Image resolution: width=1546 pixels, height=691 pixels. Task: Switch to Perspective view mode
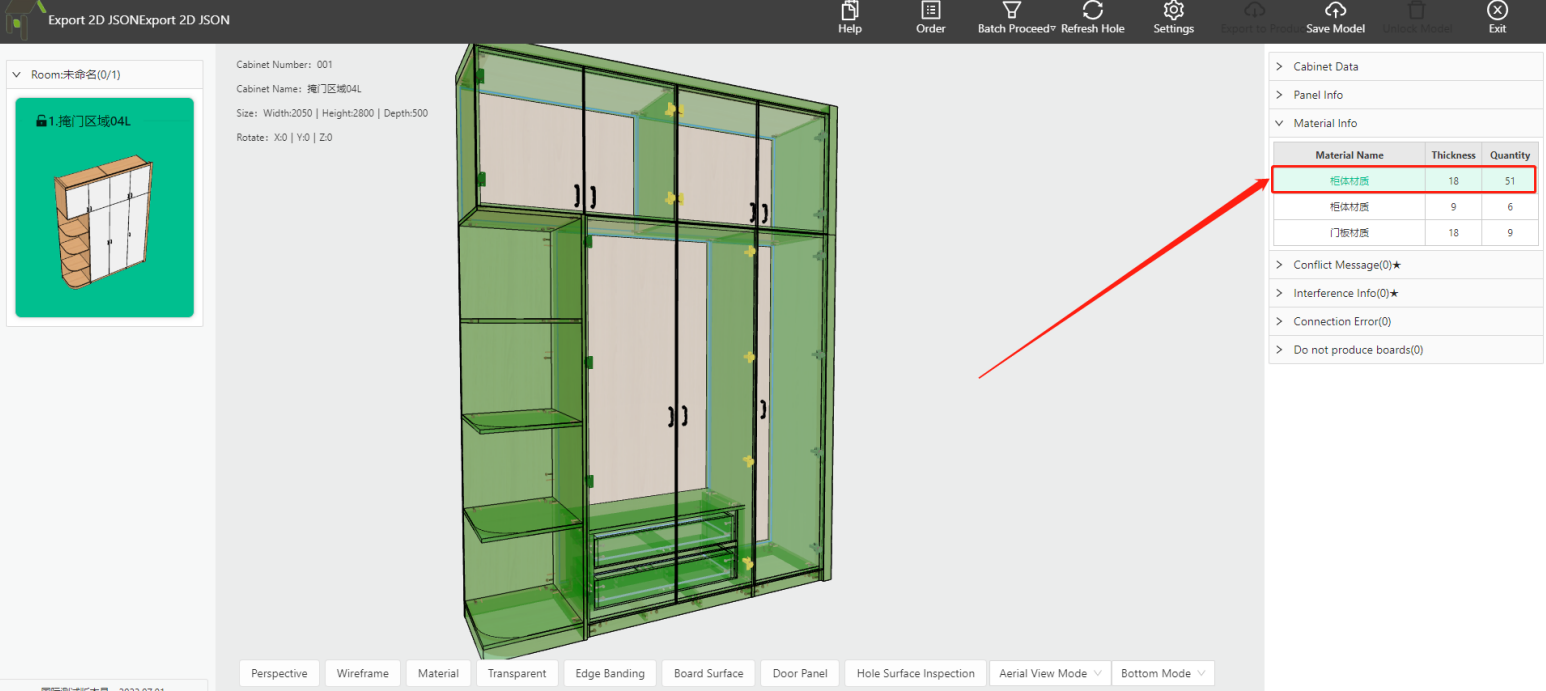(x=279, y=673)
